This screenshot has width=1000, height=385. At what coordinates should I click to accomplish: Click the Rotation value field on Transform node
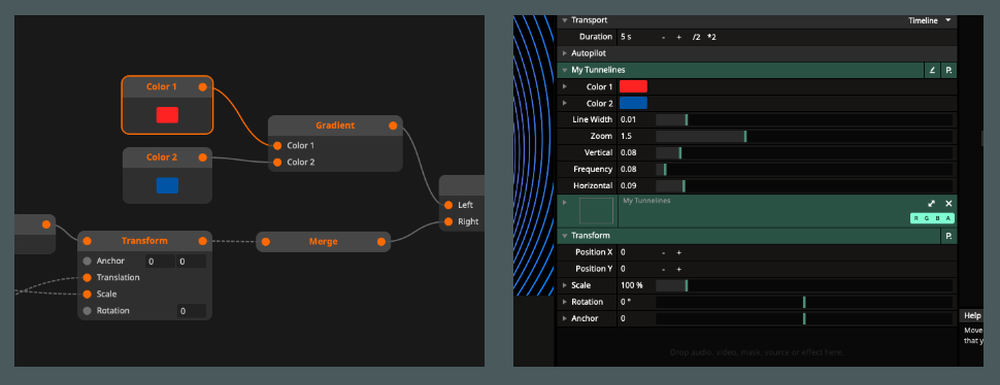pyautogui.click(x=191, y=311)
